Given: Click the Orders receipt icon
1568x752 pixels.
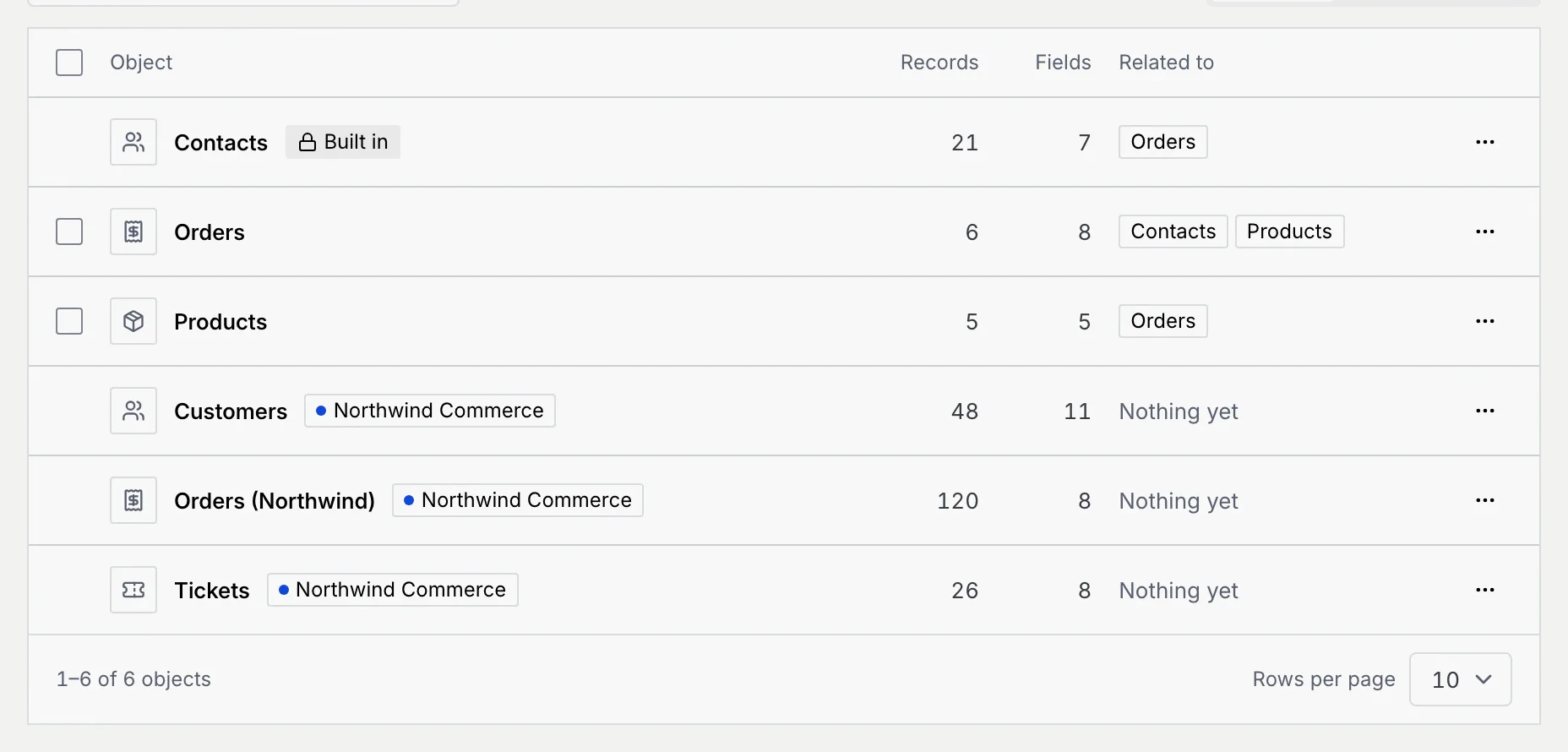Looking at the screenshot, I should (133, 232).
